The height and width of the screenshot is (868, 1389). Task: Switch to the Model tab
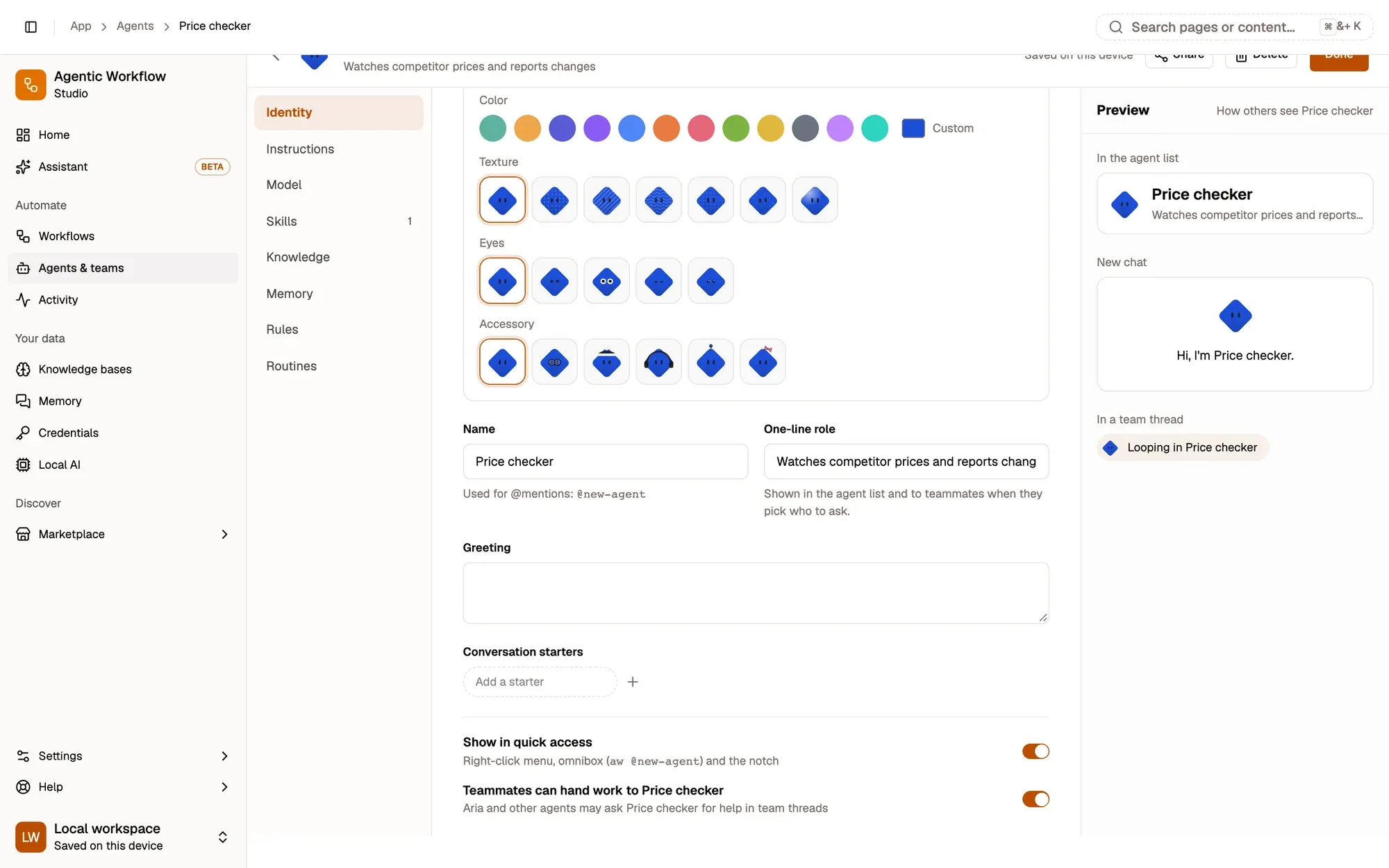pos(339,185)
